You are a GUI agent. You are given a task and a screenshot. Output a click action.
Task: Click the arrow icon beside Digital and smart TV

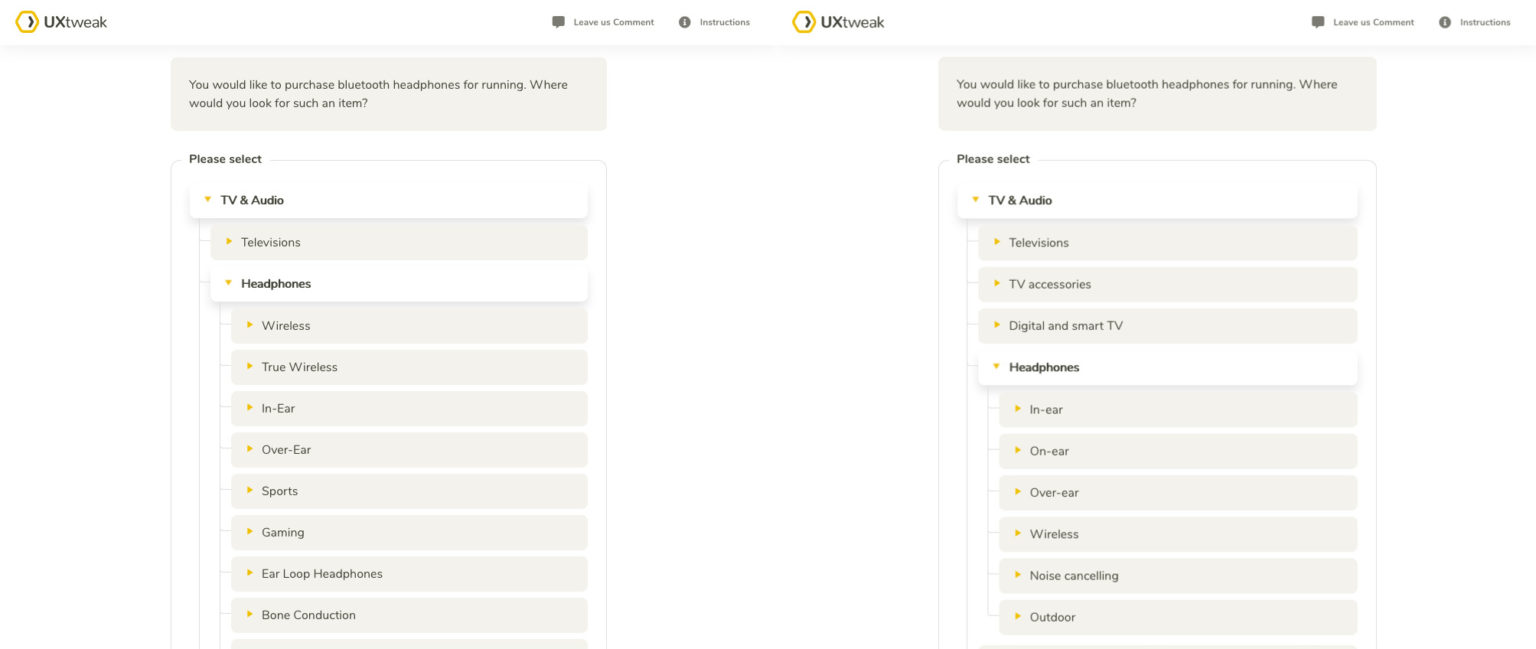click(997, 325)
